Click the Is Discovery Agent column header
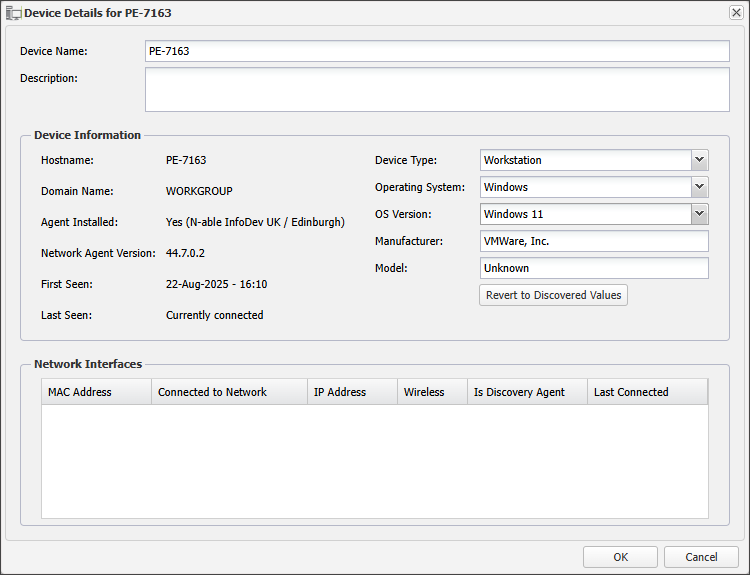 pyautogui.click(x=527, y=392)
